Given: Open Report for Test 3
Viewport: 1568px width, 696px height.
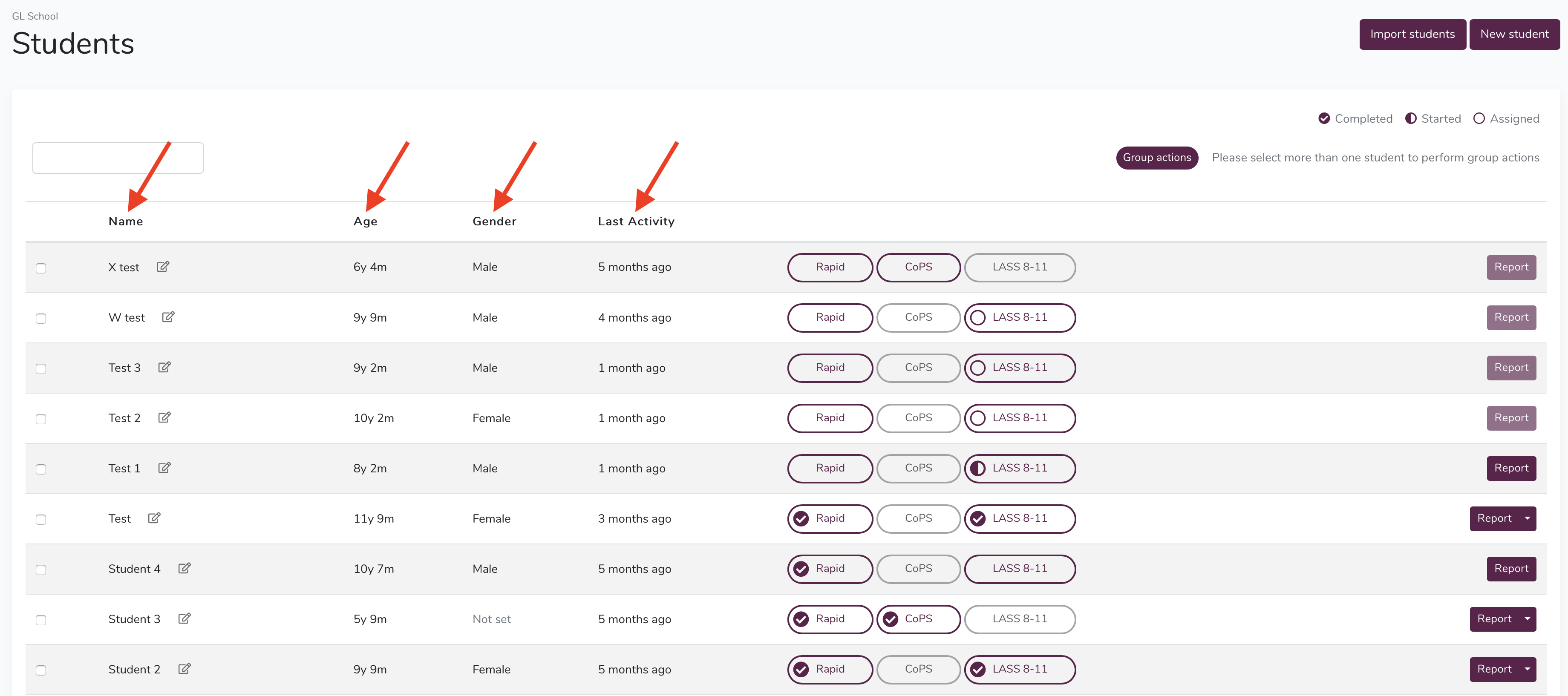Looking at the screenshot, I should [1511, 368].
